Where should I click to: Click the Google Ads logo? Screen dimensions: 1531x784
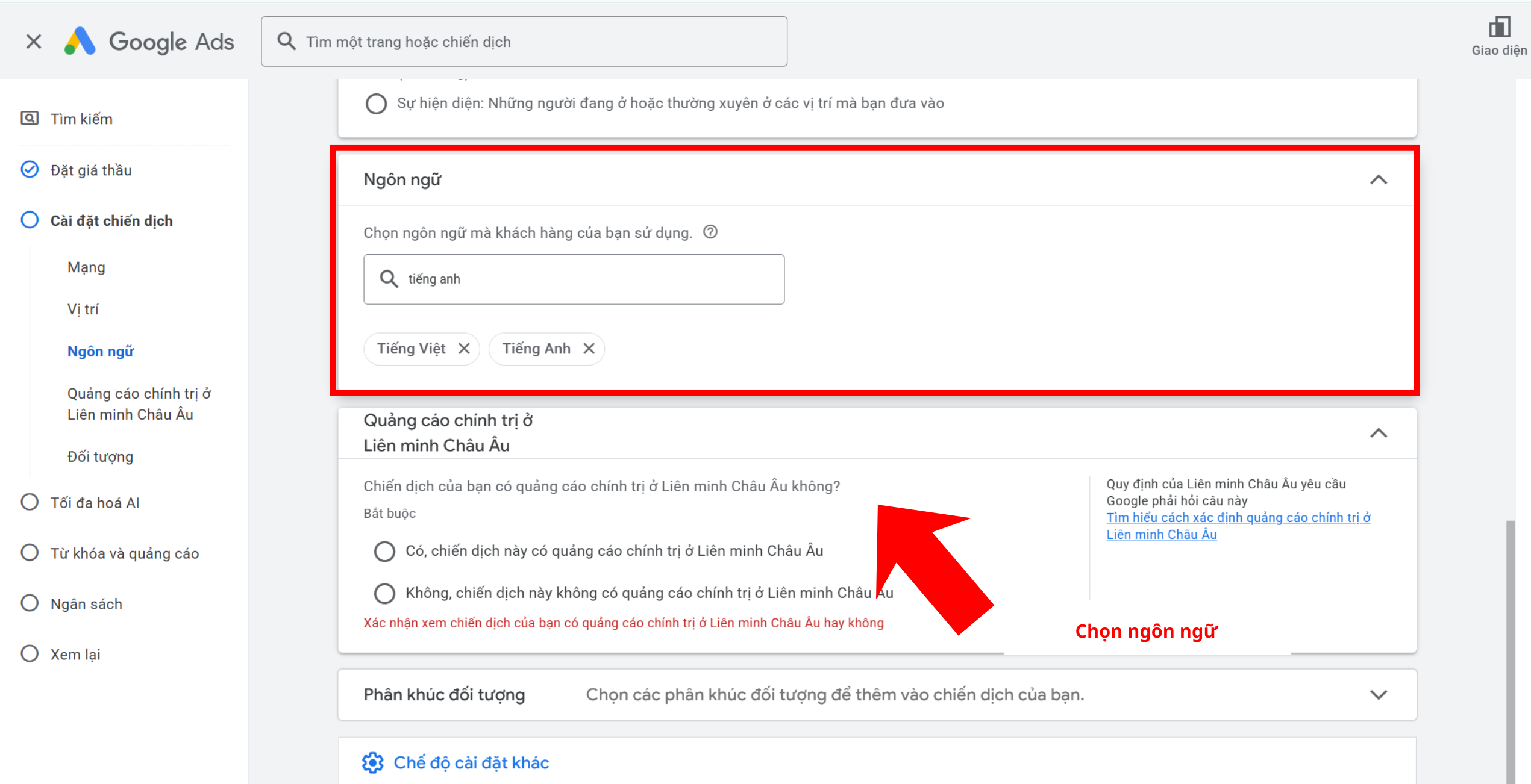(149, 42)
